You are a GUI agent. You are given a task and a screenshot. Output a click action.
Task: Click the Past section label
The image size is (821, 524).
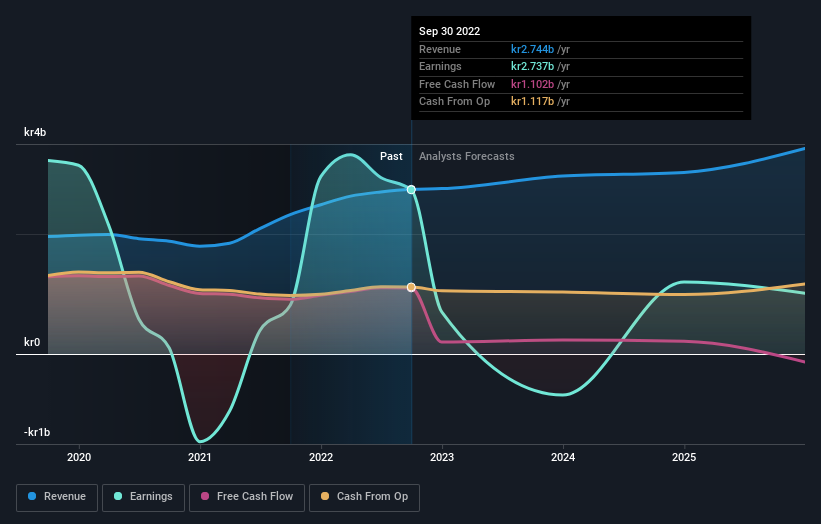tap(391, 157)
